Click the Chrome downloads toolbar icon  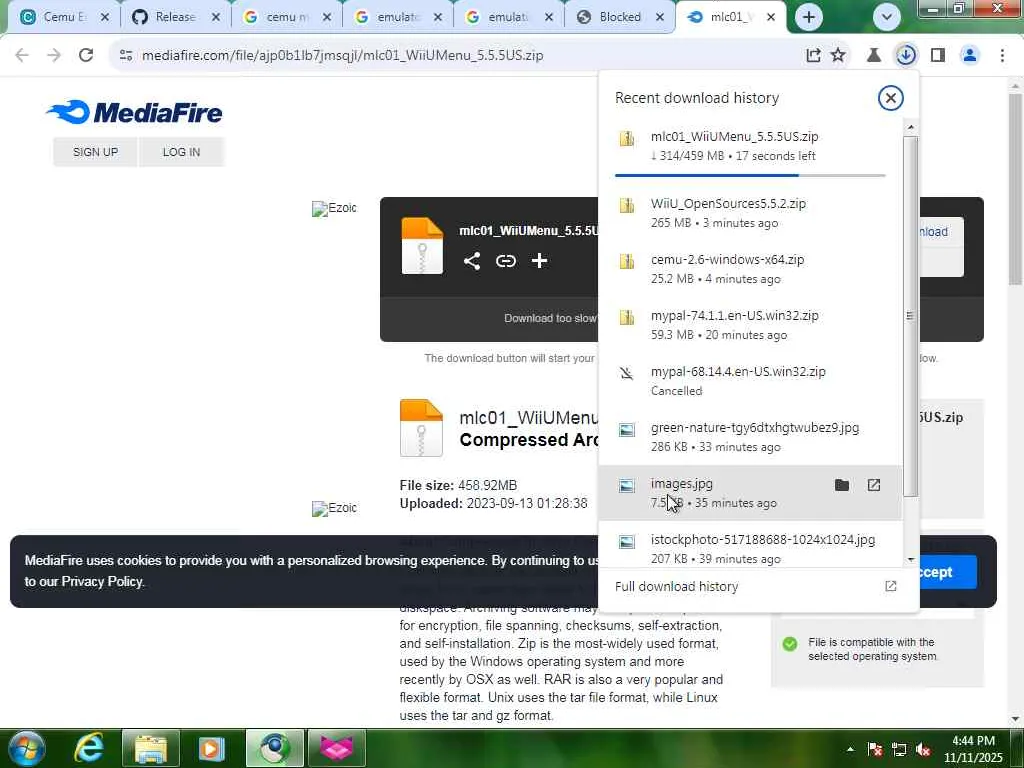click(906, 55)
